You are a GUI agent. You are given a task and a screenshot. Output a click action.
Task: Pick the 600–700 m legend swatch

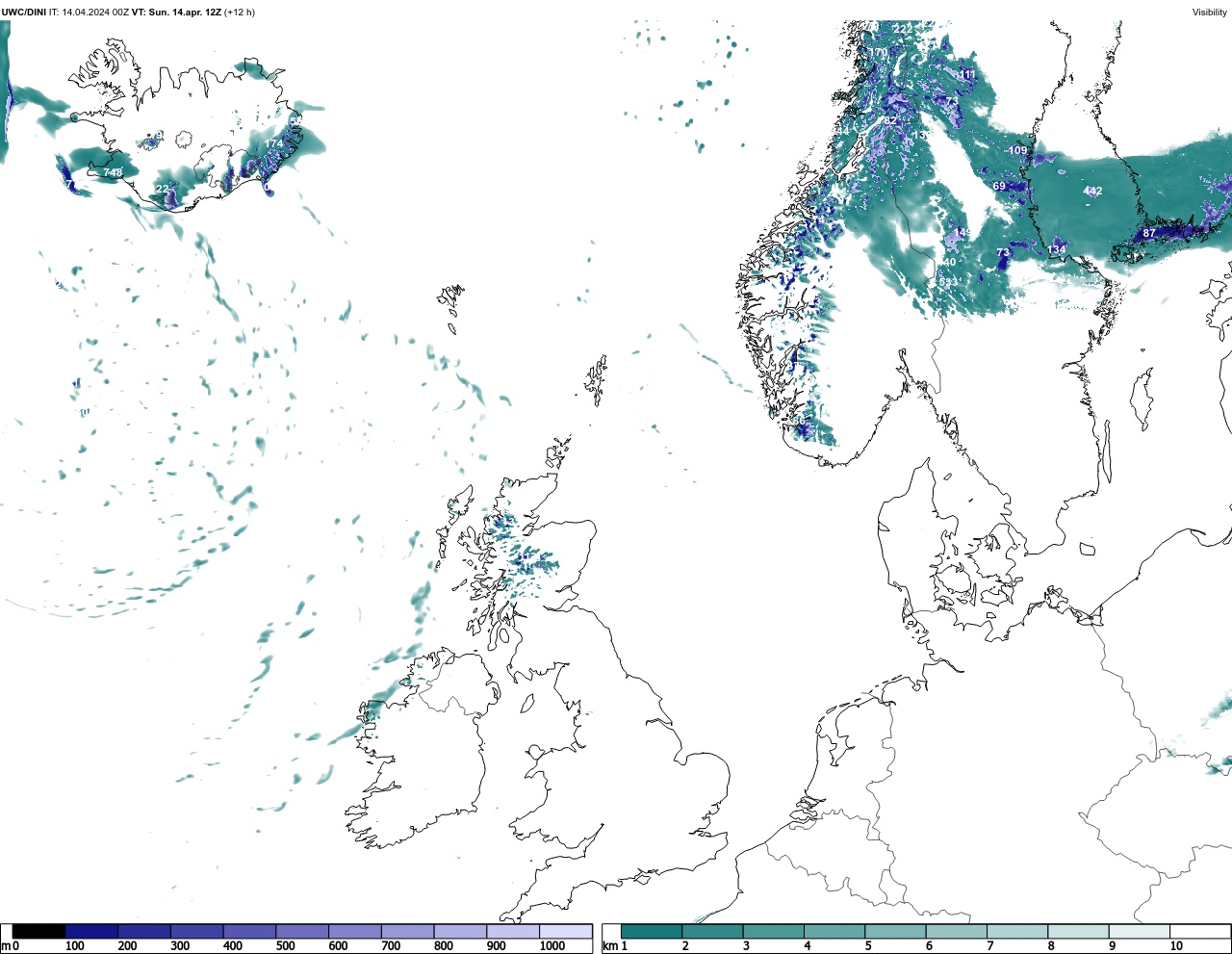click(x=354, y=931)
